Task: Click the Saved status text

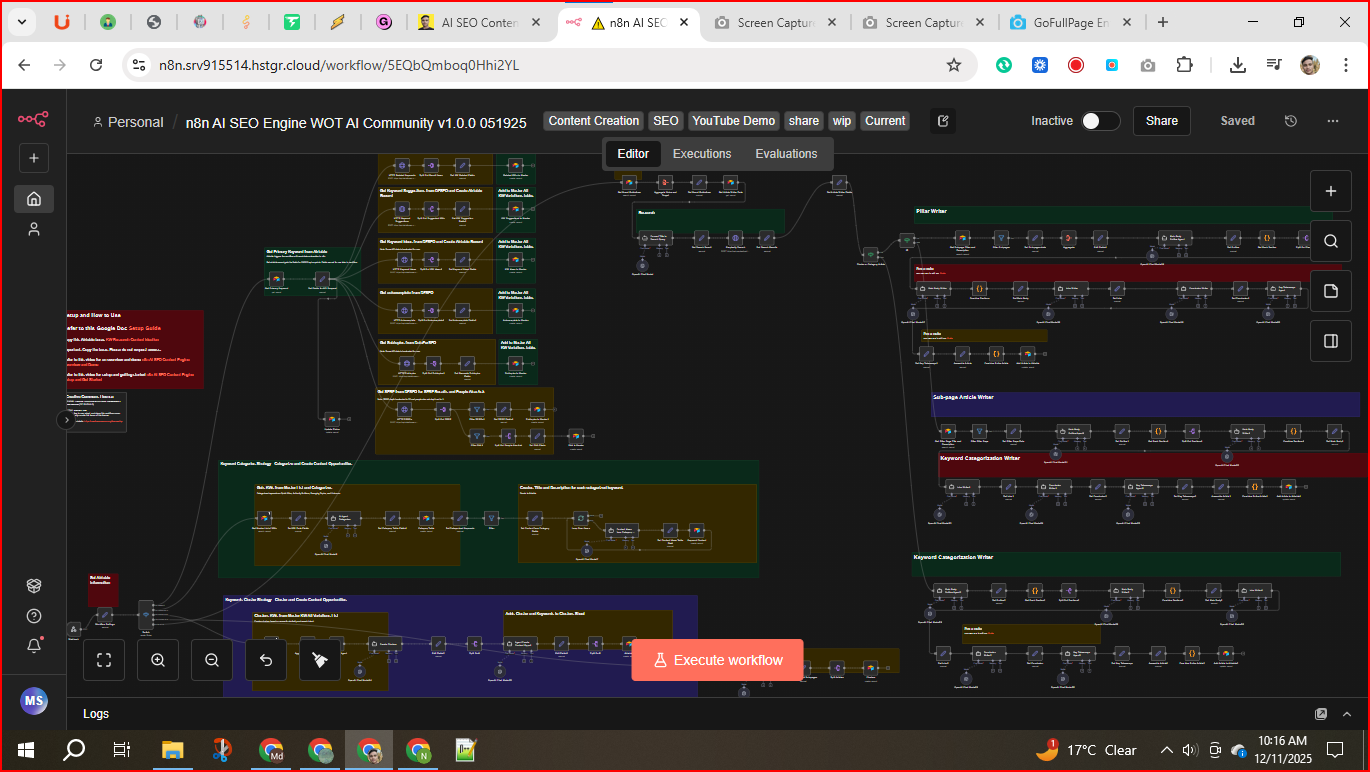Action: [x=1237, y=121]
